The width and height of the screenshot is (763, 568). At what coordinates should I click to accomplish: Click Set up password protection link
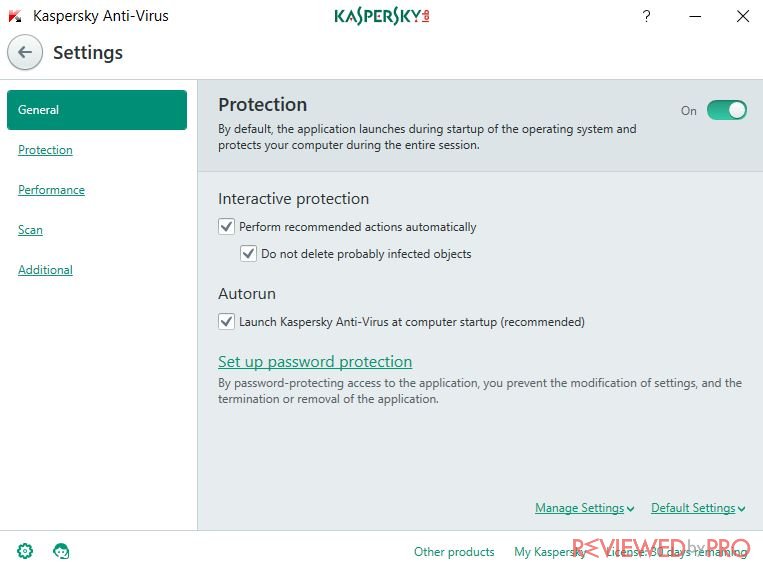pyautogui.click(x=315, y=361)
